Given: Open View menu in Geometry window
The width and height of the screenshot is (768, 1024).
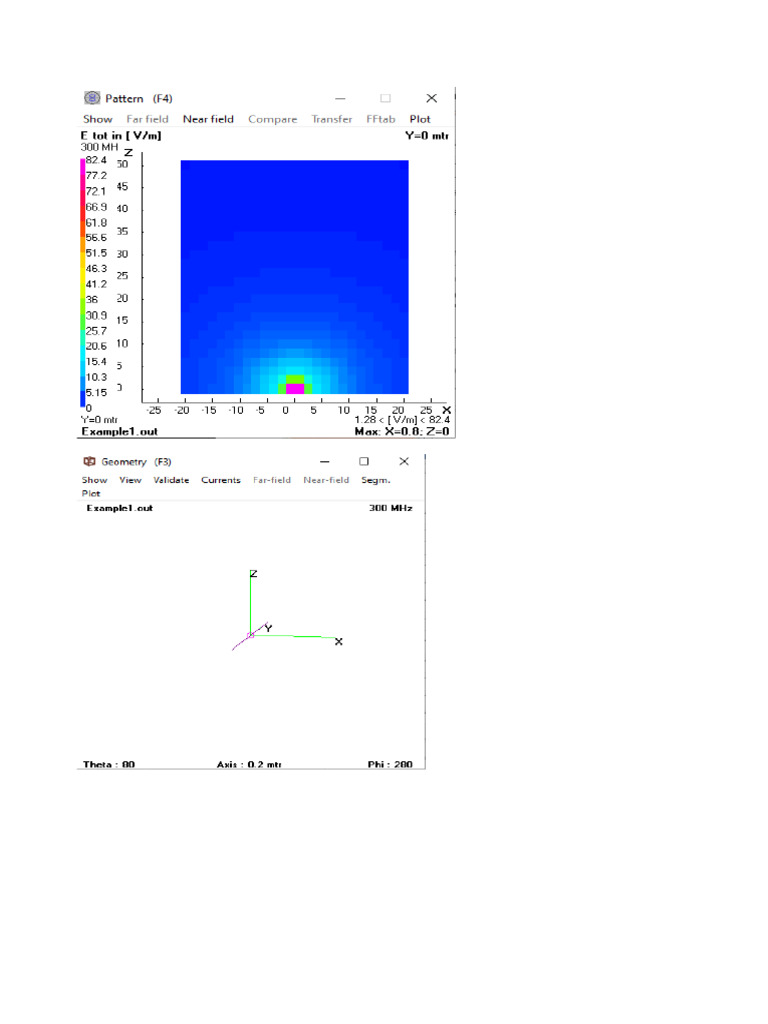Looking at the screenshot, I should tap(130, 480).
